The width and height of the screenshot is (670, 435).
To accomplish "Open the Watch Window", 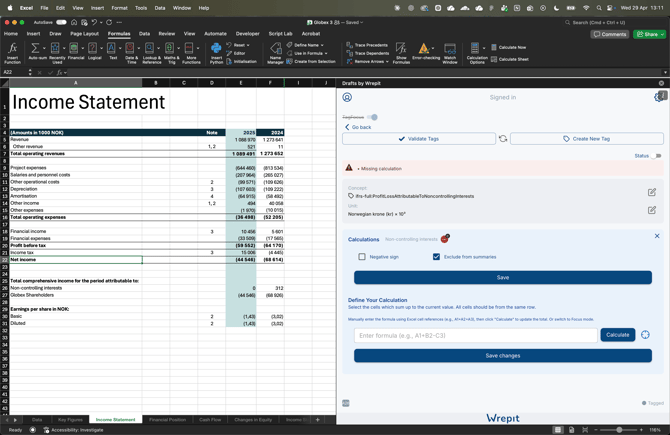I will click(x=450, y=53).
